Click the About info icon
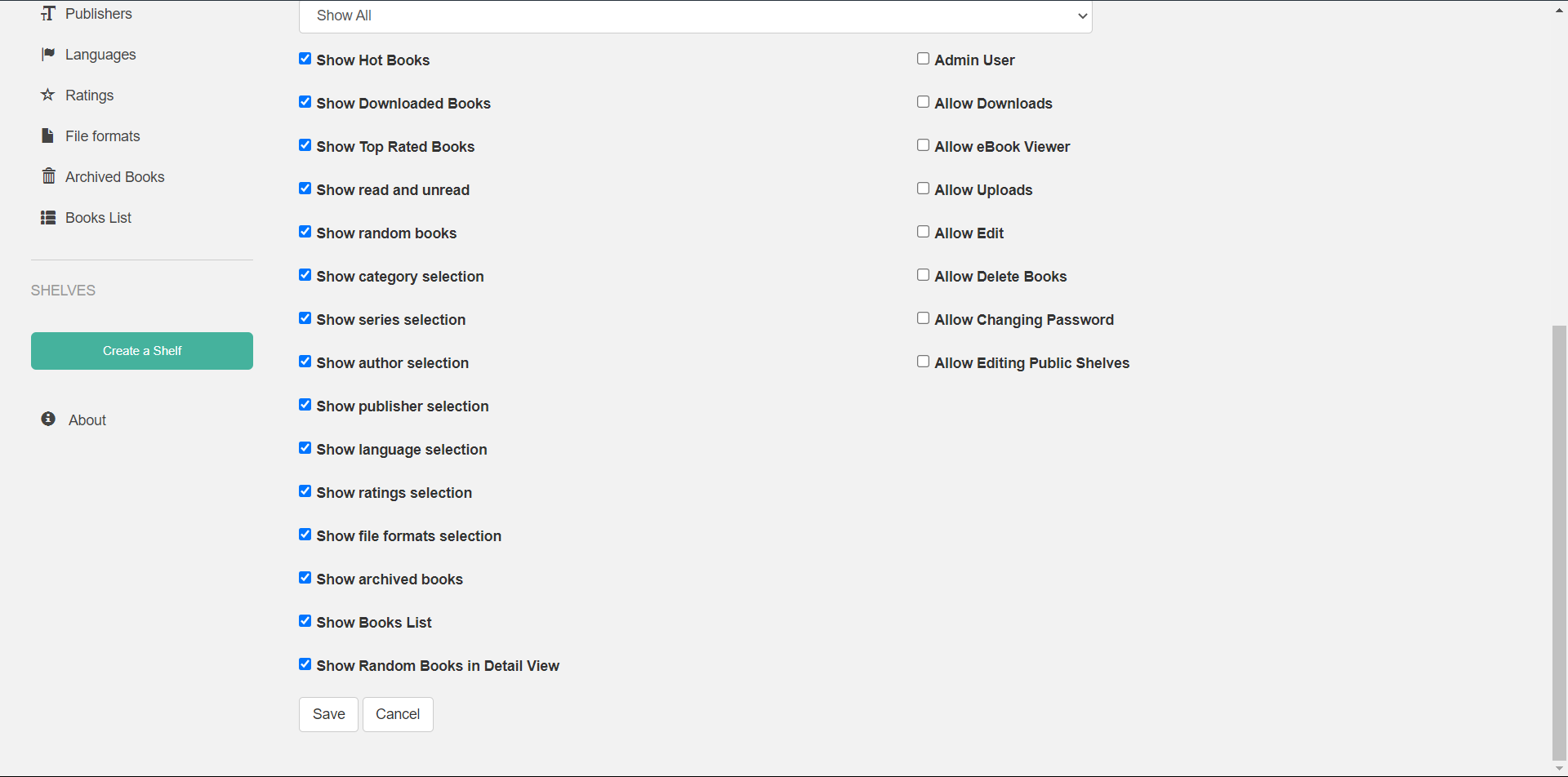The height and width of the screenshot is (777, 1568). [49, 419]
